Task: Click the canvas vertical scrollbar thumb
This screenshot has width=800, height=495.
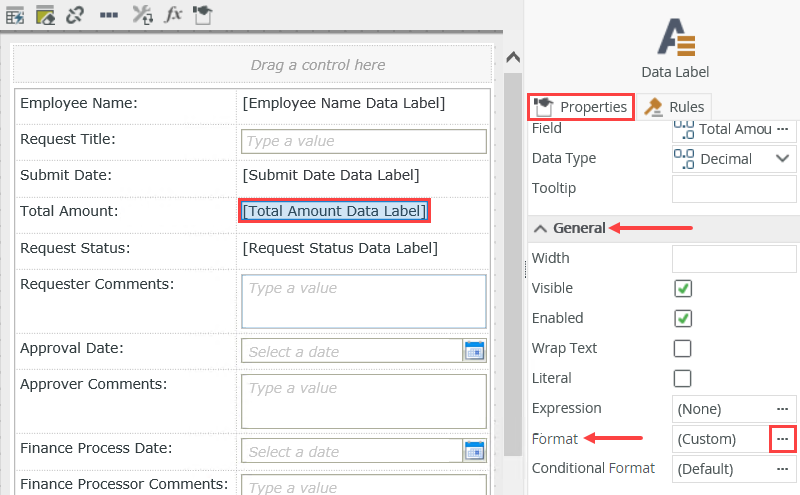Action: tap(513, 265)
